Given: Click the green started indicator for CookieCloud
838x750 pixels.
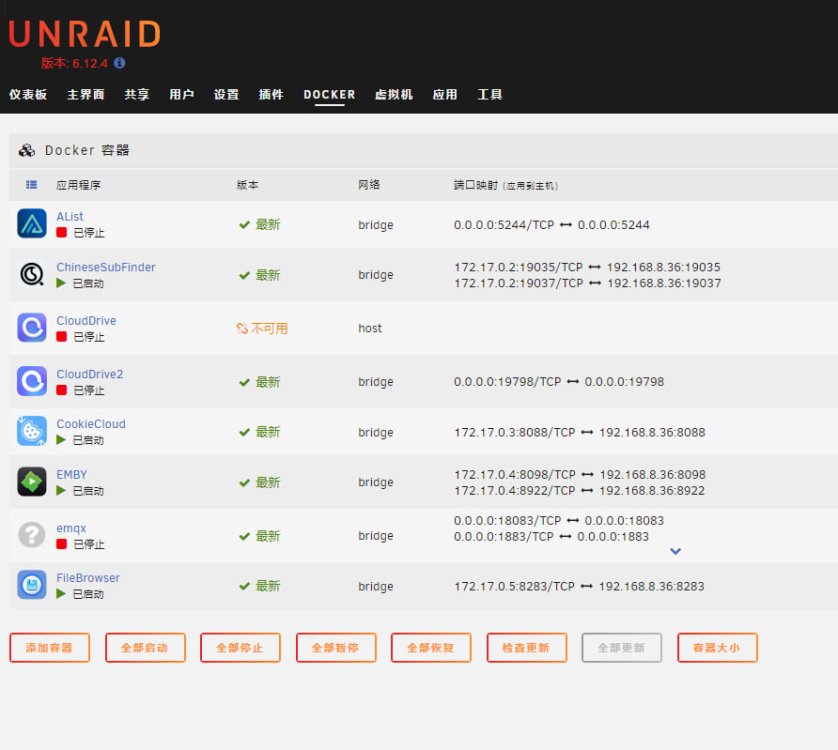Looking at the screenshot, I should [x=61, y=439].
